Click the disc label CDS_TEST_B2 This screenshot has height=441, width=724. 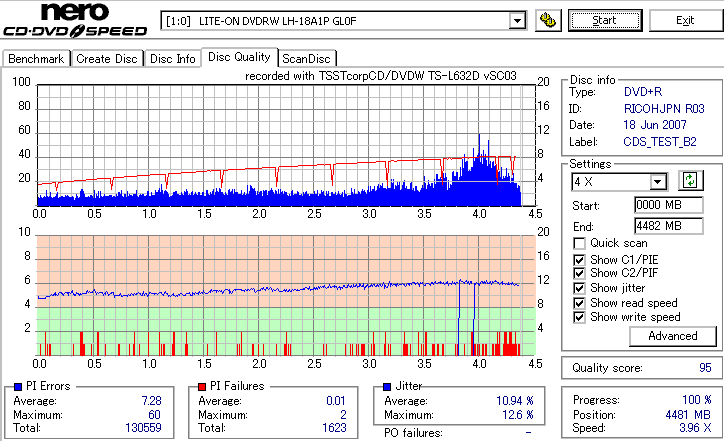[x=660, y=142]
